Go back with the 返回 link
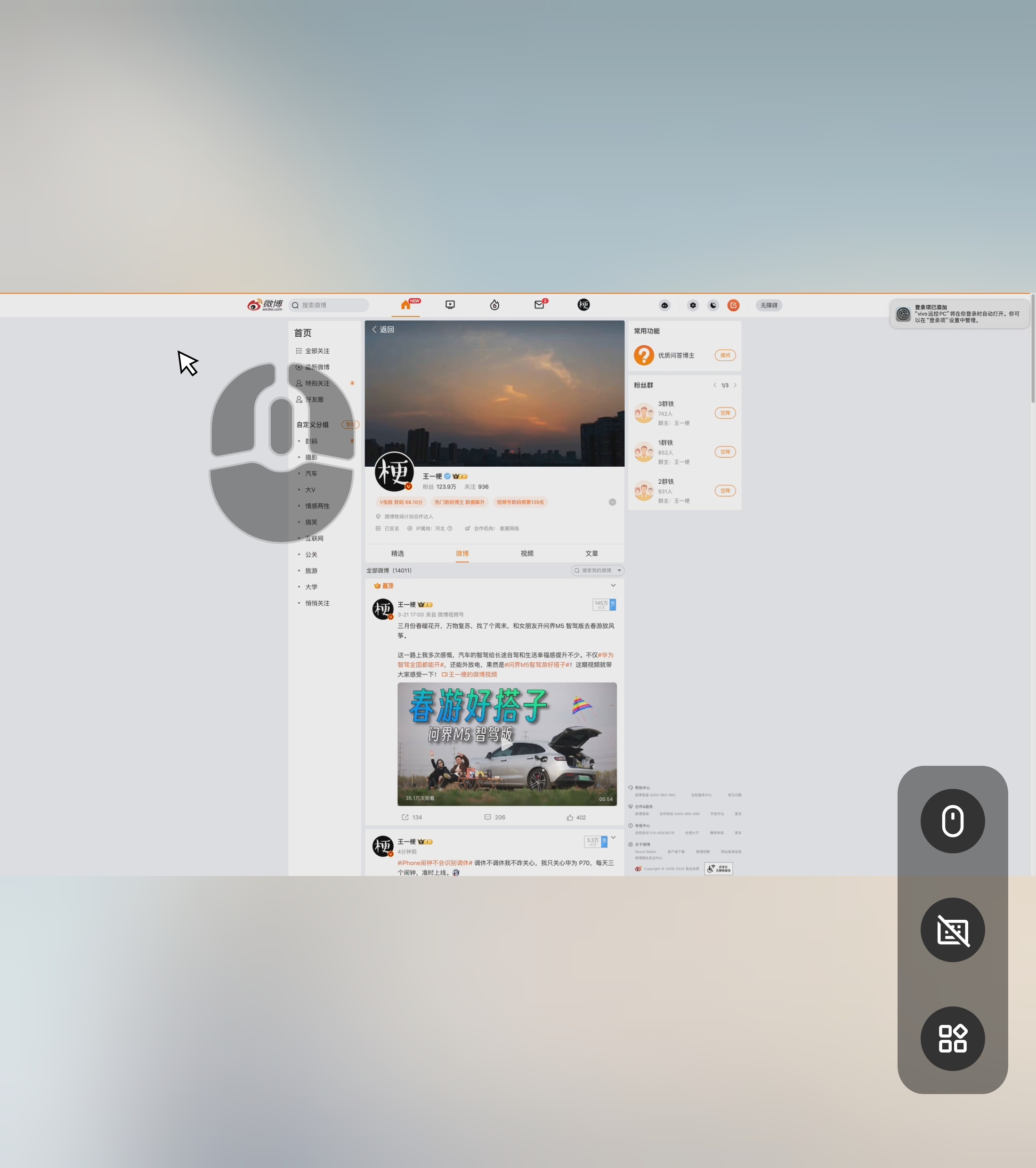This screenshot has width=1036, height=1168. pyautogui.click(x=383, y=330)
